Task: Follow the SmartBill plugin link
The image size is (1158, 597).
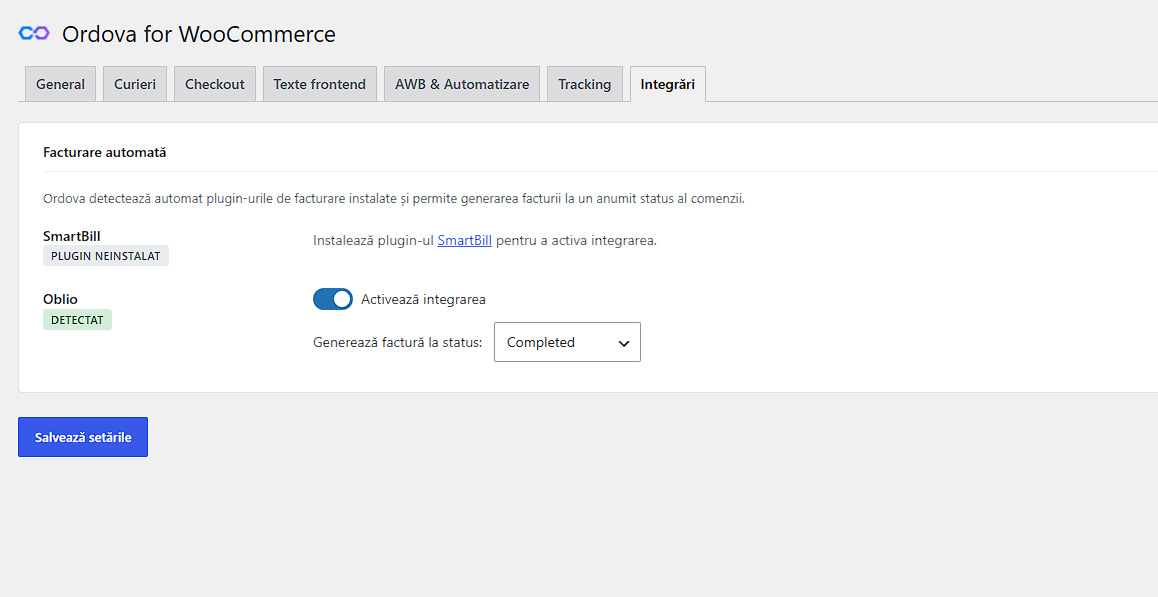Action: tap(465, 240)
